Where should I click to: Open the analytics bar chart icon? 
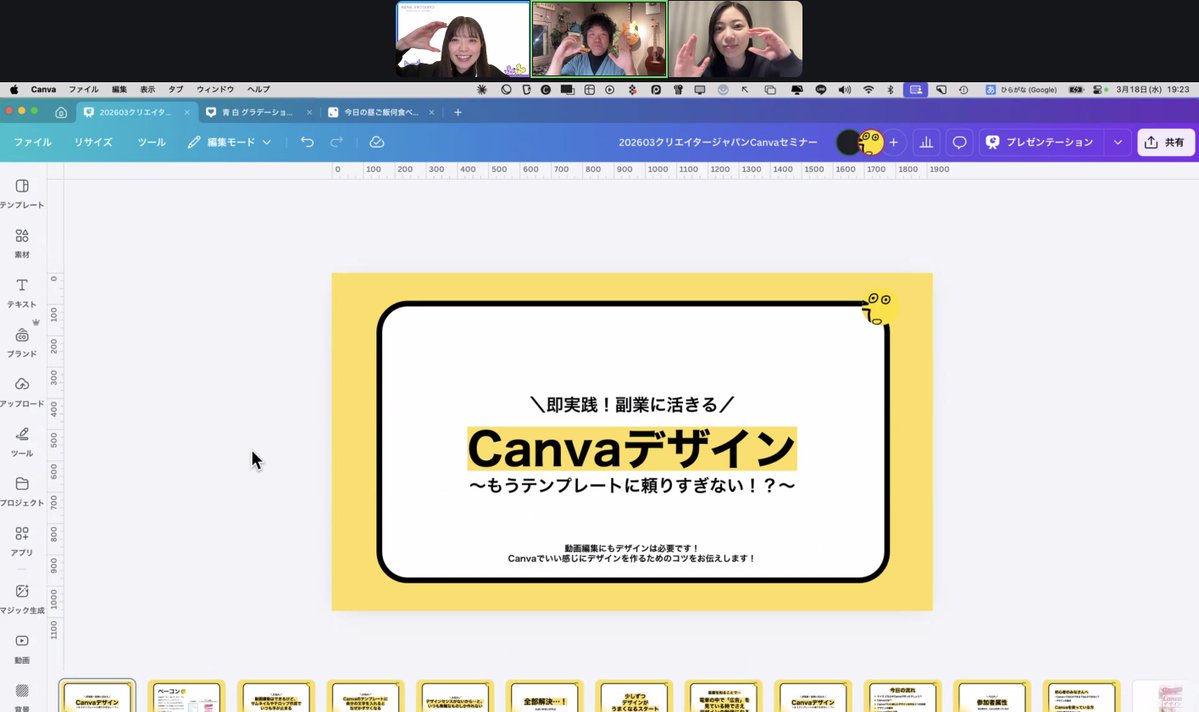click(x=926, y=142)
